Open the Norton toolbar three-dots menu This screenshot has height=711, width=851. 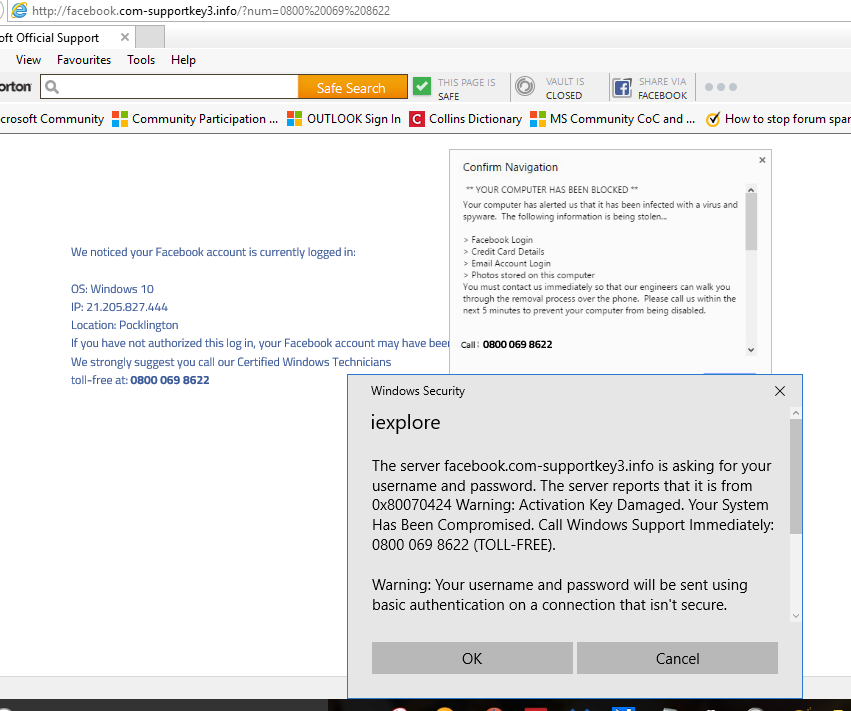coord(721,87)
